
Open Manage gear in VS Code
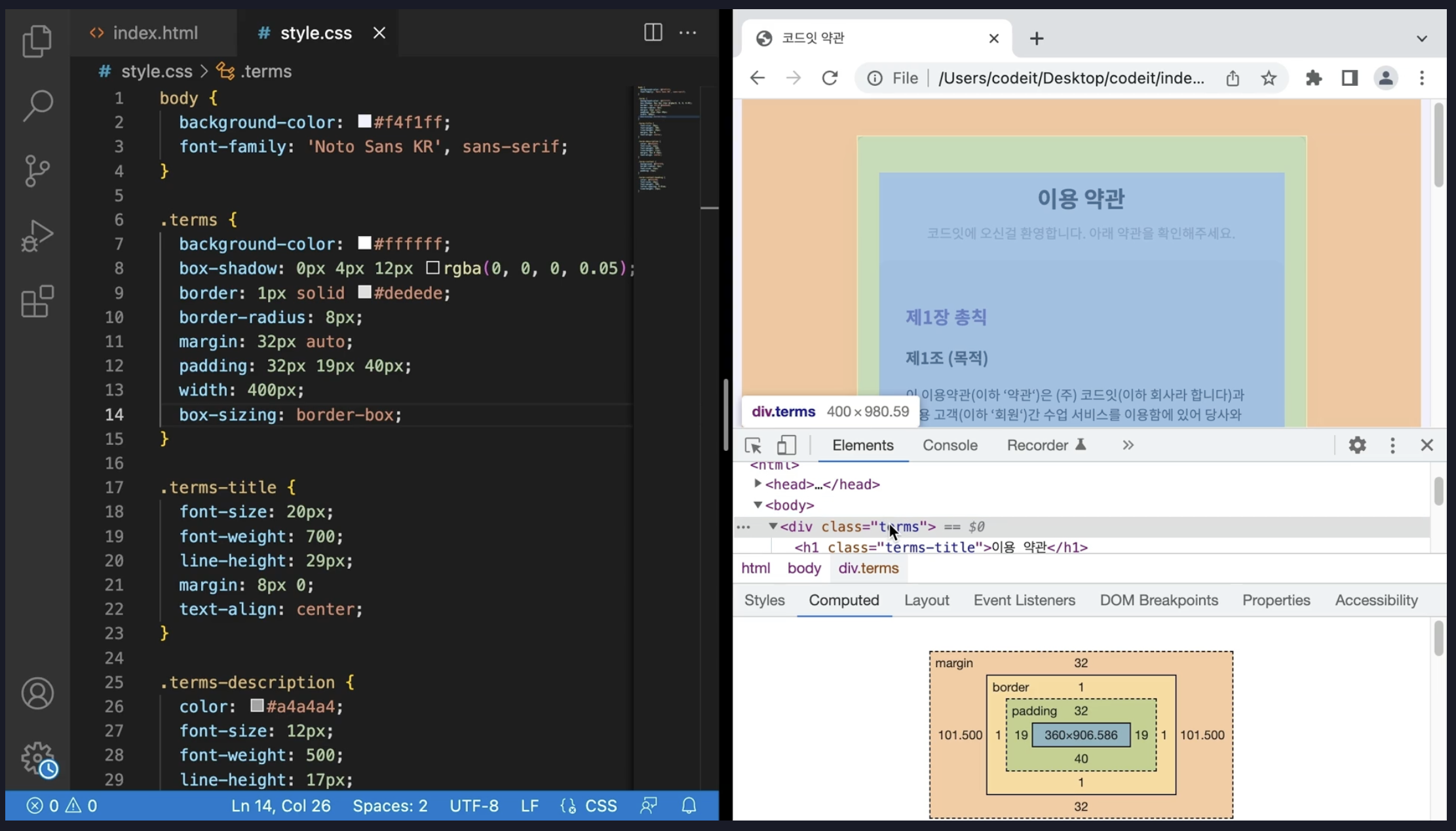click(x=37, y=759)
